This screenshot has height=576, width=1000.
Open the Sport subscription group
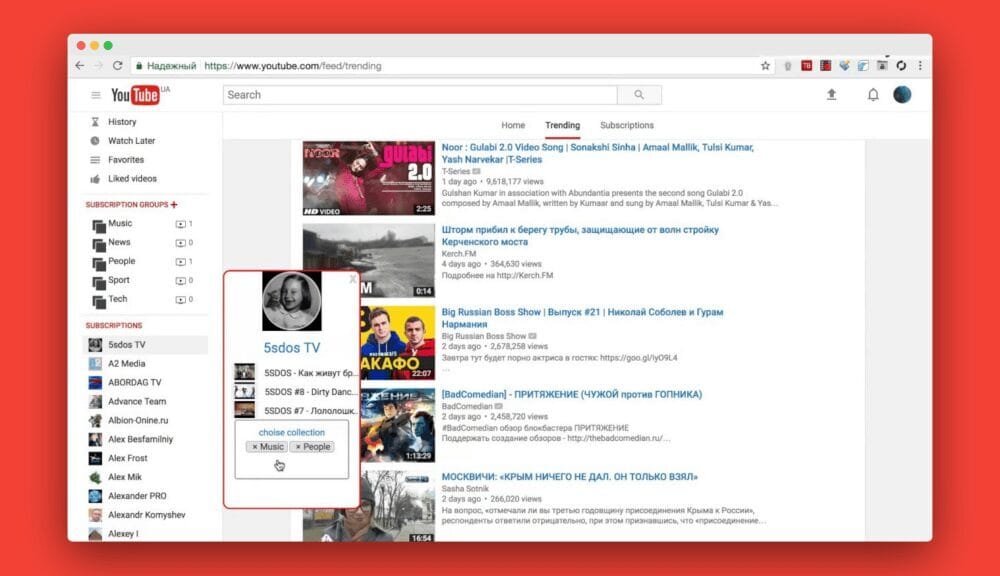119,280
